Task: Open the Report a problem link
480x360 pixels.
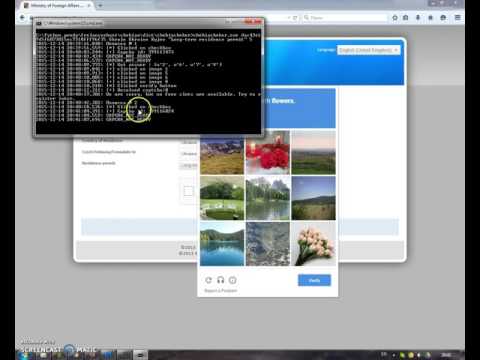Action: click(220, 291)
